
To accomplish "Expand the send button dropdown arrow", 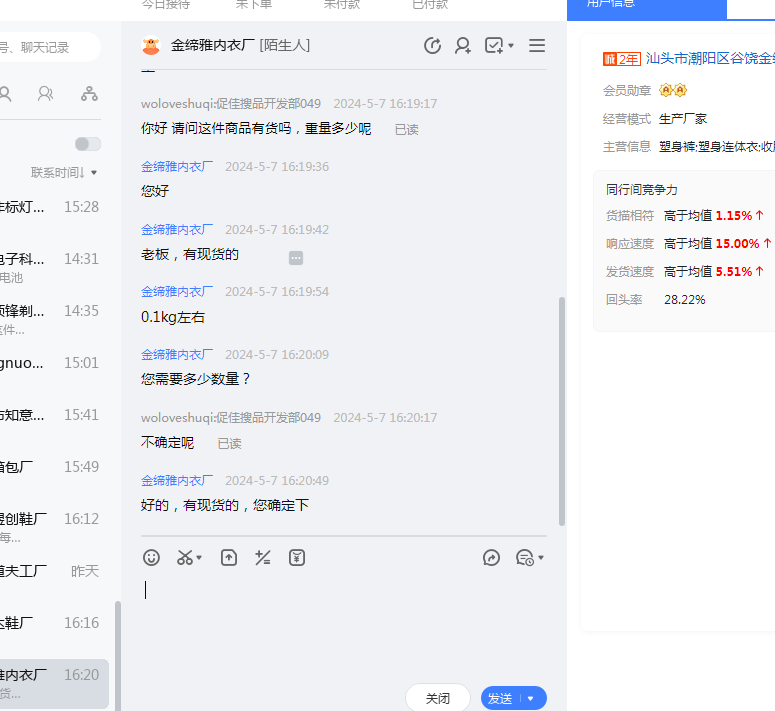I will 531,698.
